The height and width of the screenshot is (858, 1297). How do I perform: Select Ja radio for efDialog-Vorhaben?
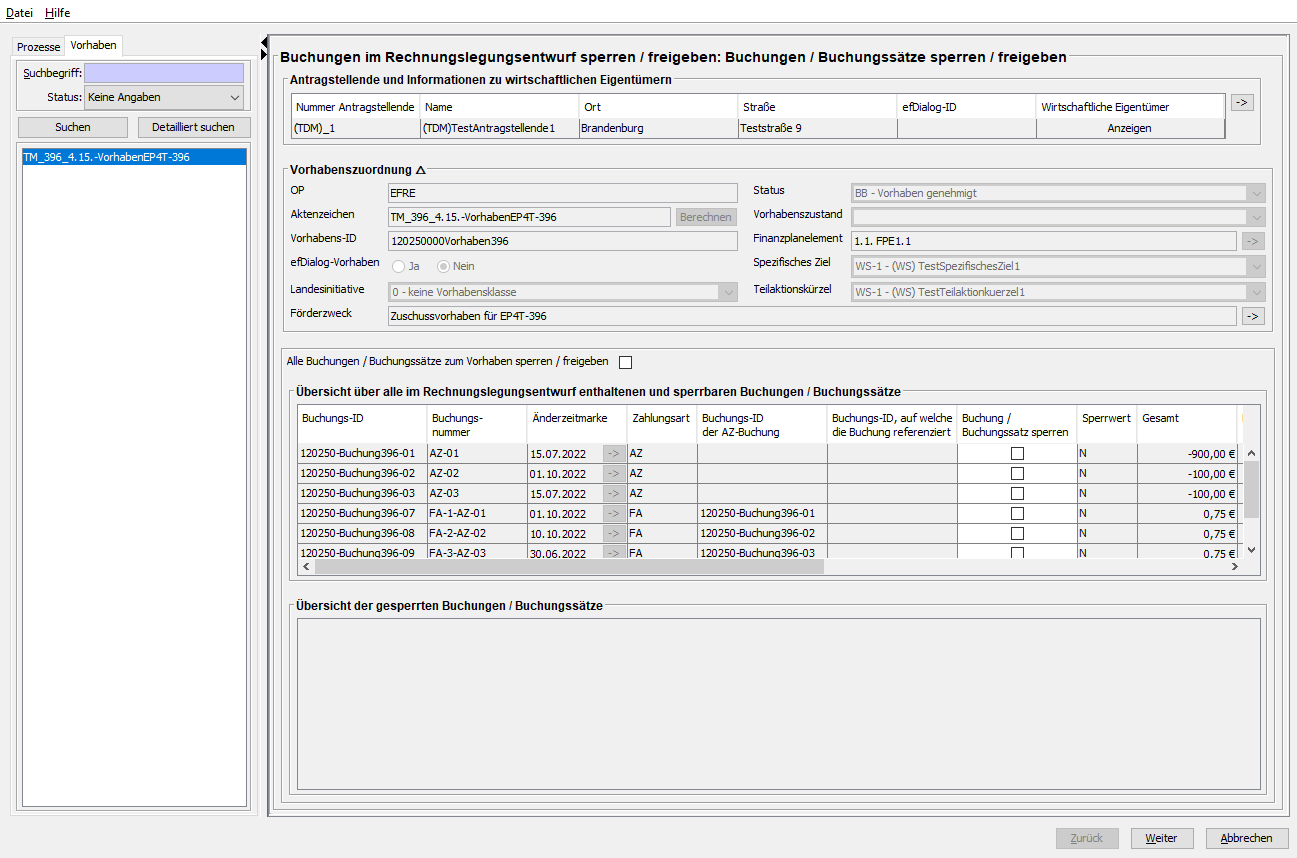399,267
